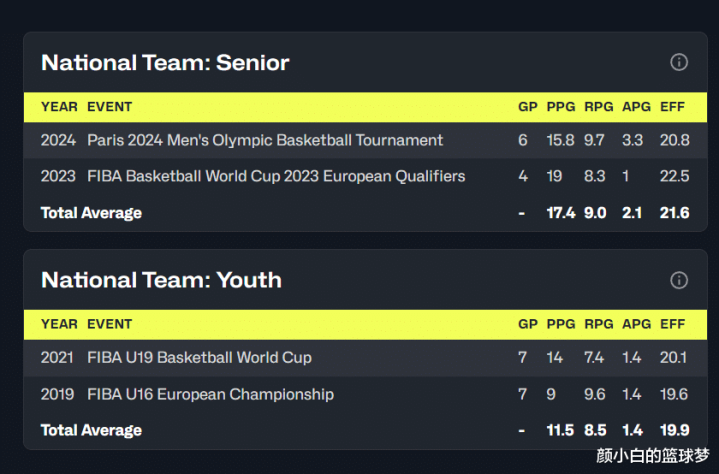Click the YEAR header in Senior table

coord(59,107)
